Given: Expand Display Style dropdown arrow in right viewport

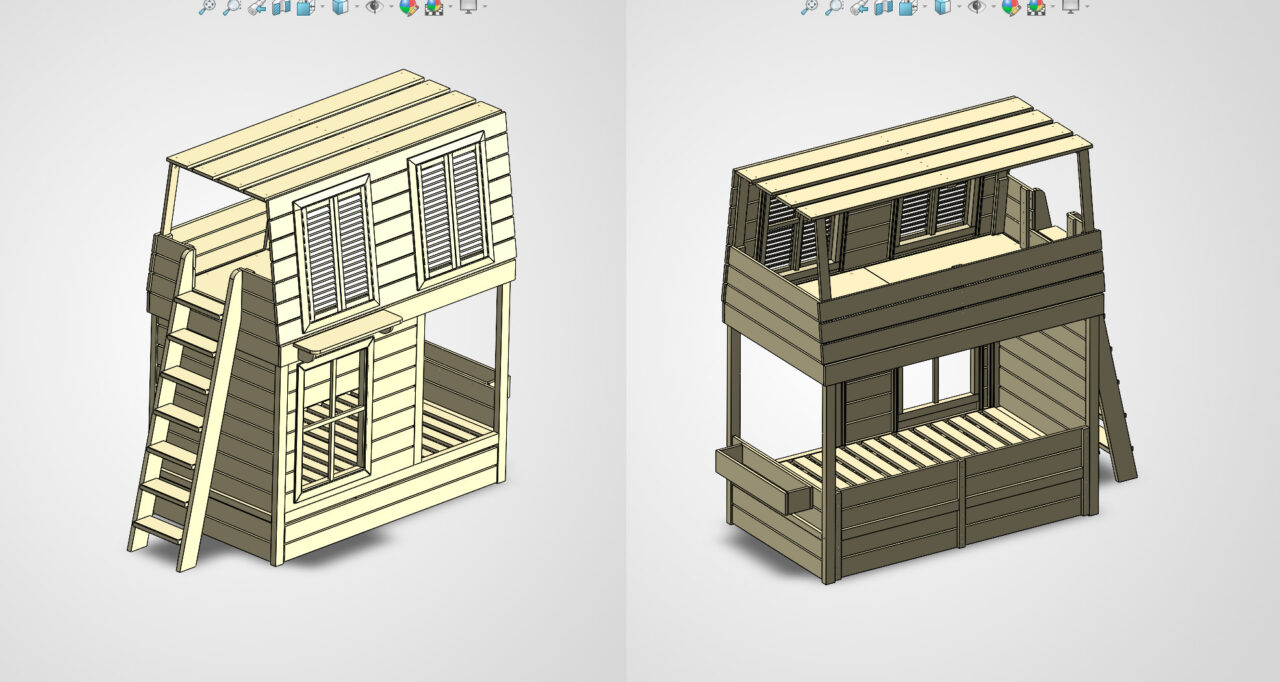Looking at the screenshot, I should (959, 7).
